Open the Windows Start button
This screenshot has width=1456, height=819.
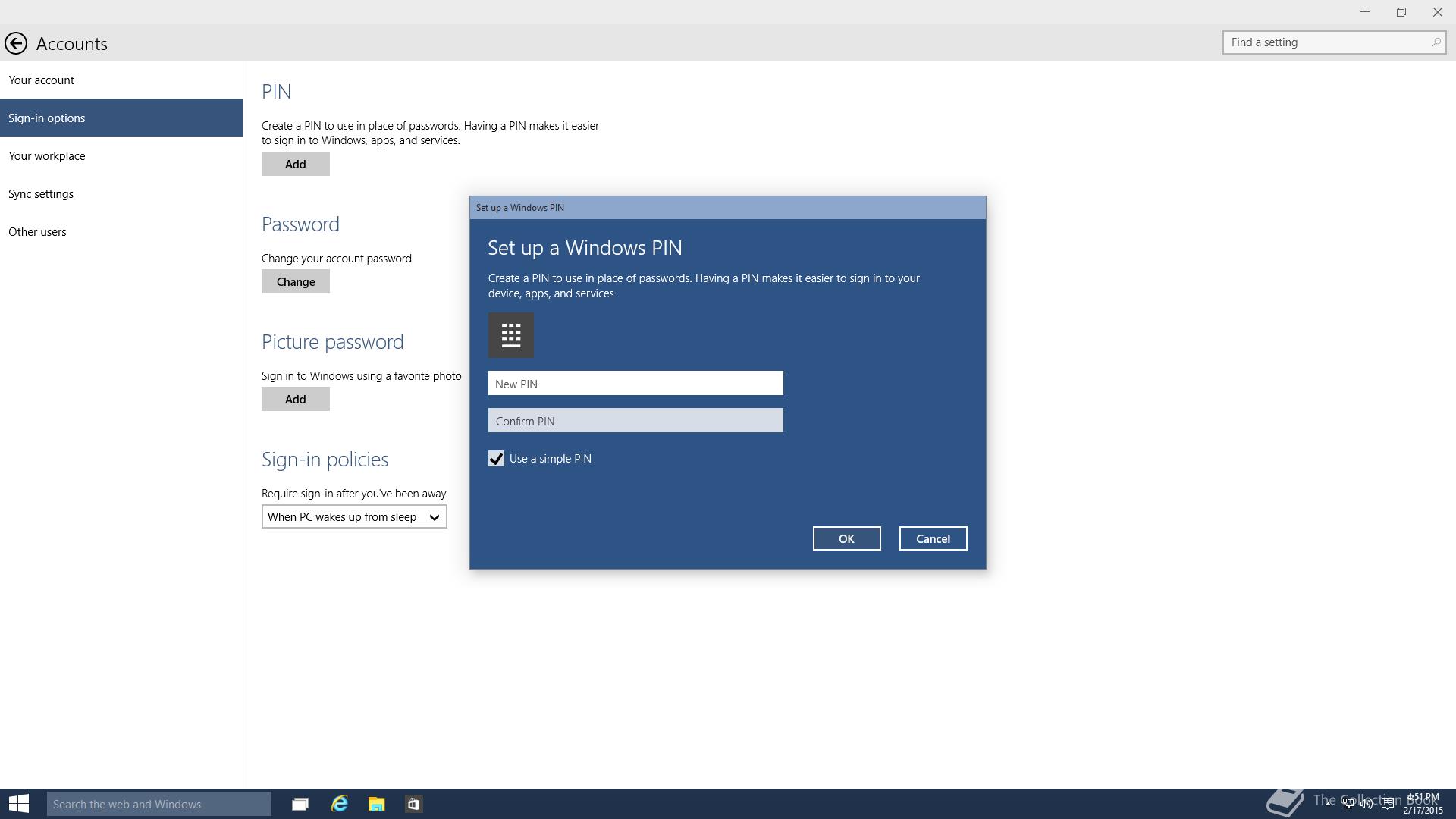(19, 804)
